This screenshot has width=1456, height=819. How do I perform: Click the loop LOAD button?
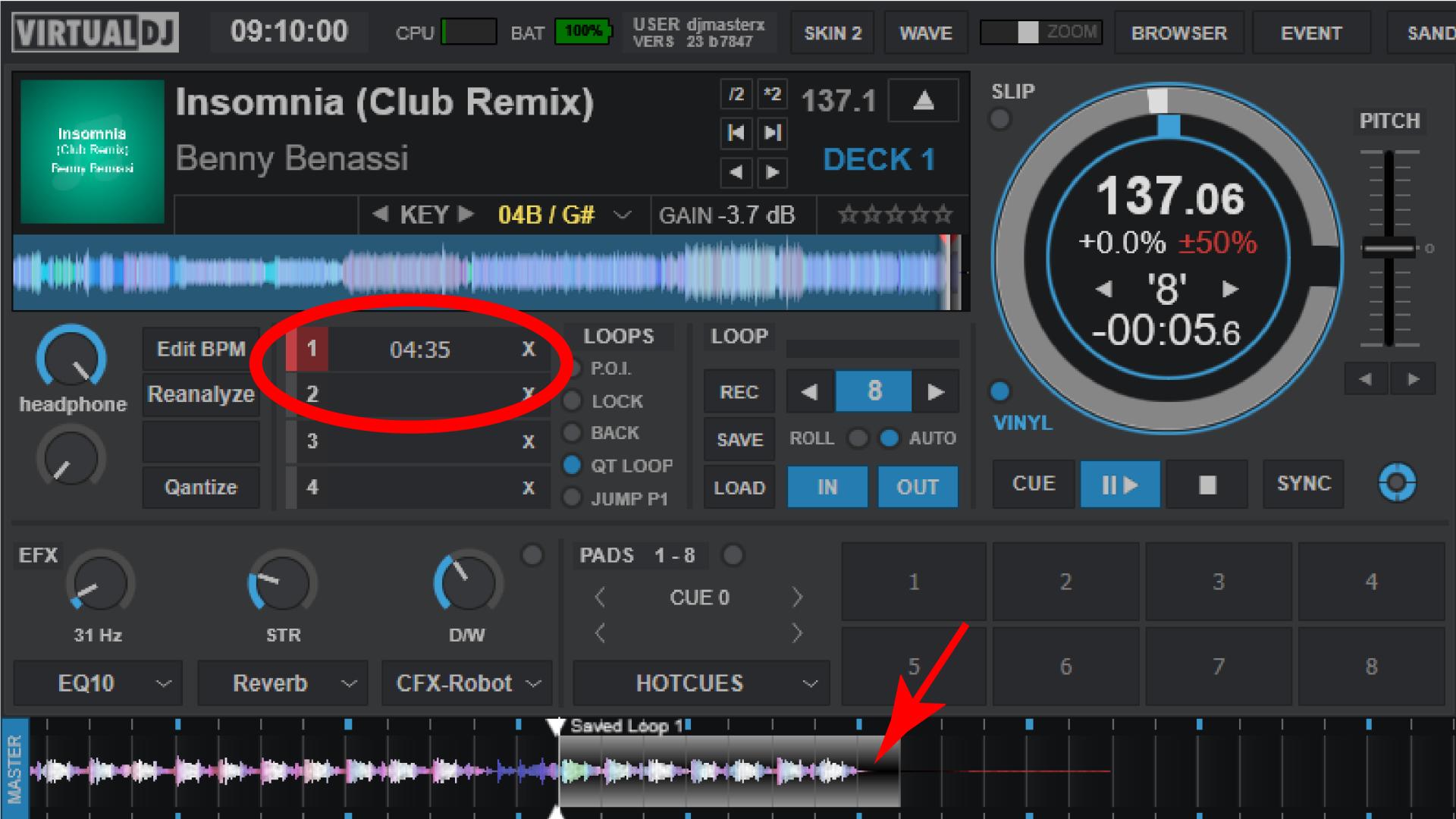coord(739,487)
